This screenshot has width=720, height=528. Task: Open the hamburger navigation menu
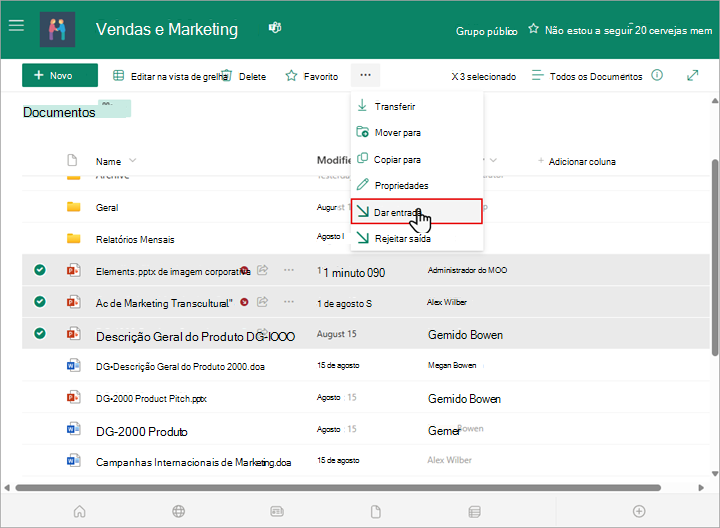point(16,26)
